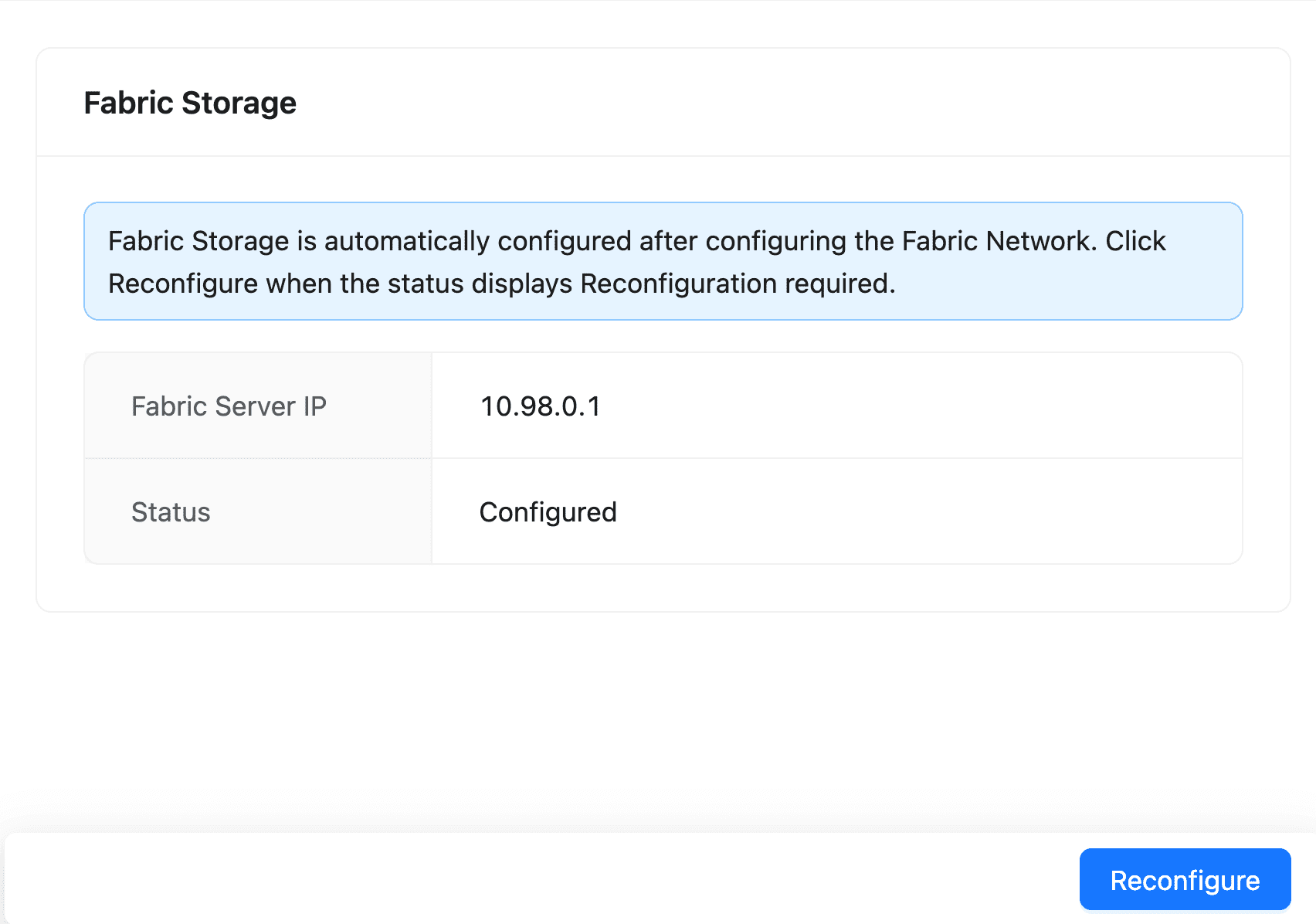Click the Fabric Storage card heading
This screenshot has width=1316, height=924.
(190, 103)
